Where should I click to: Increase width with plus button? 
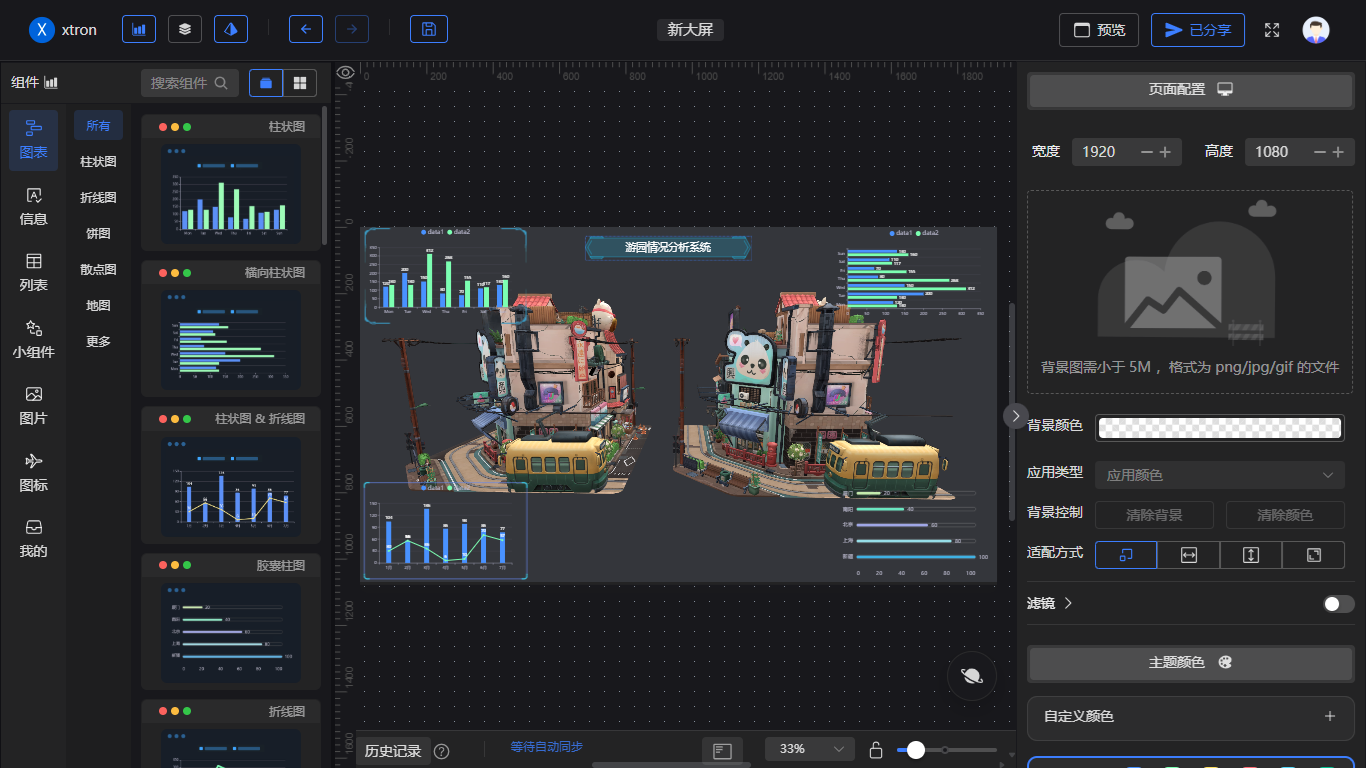point(1166,152)
